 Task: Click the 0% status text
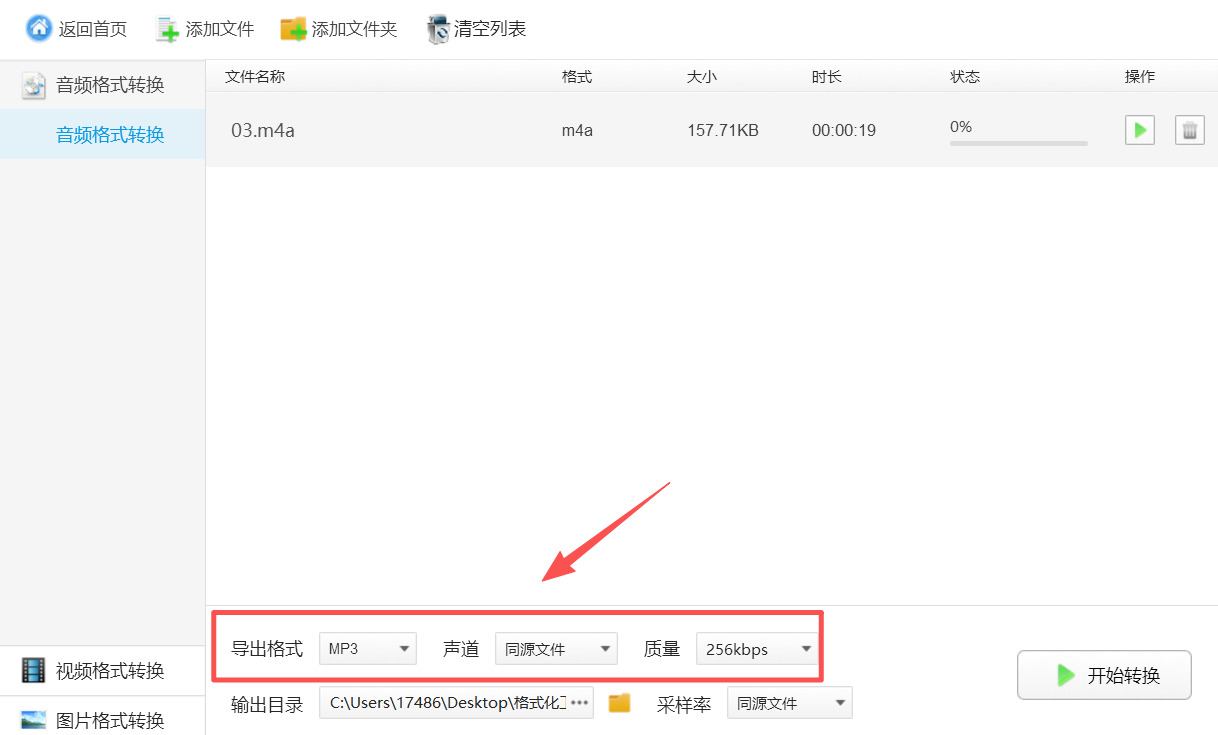coord(961,127)
